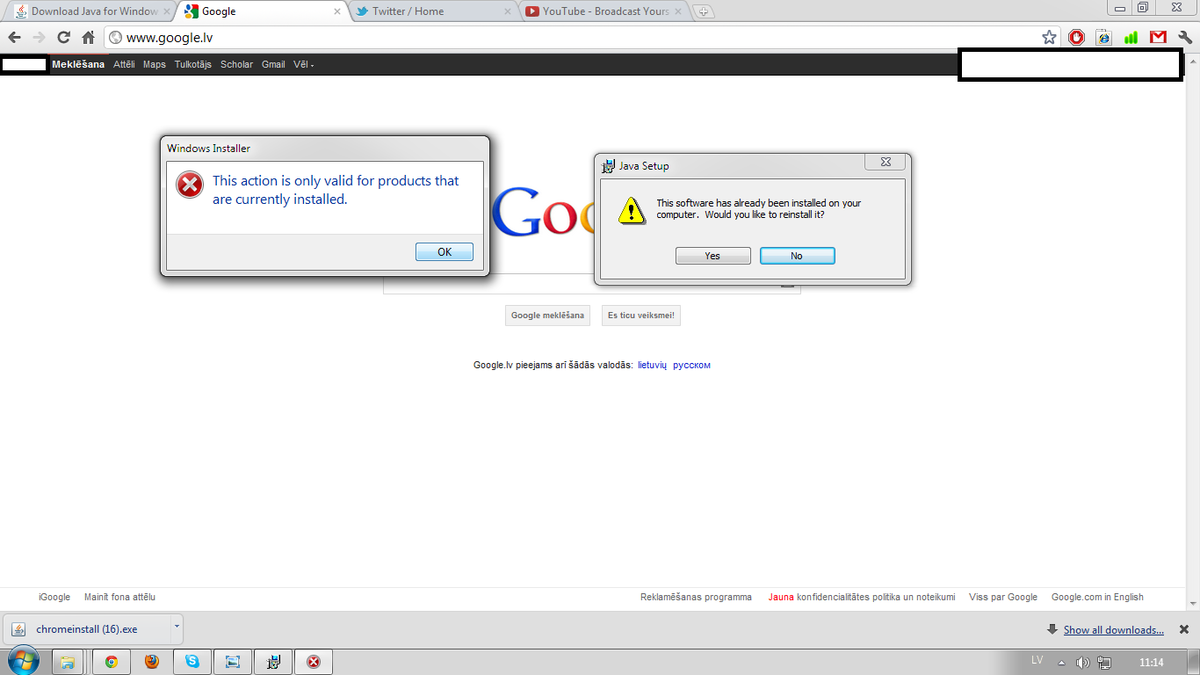Open chromeinstall (16).exe download options arrow
This screenshot has height=675, width=1200.
click(176, 629)
